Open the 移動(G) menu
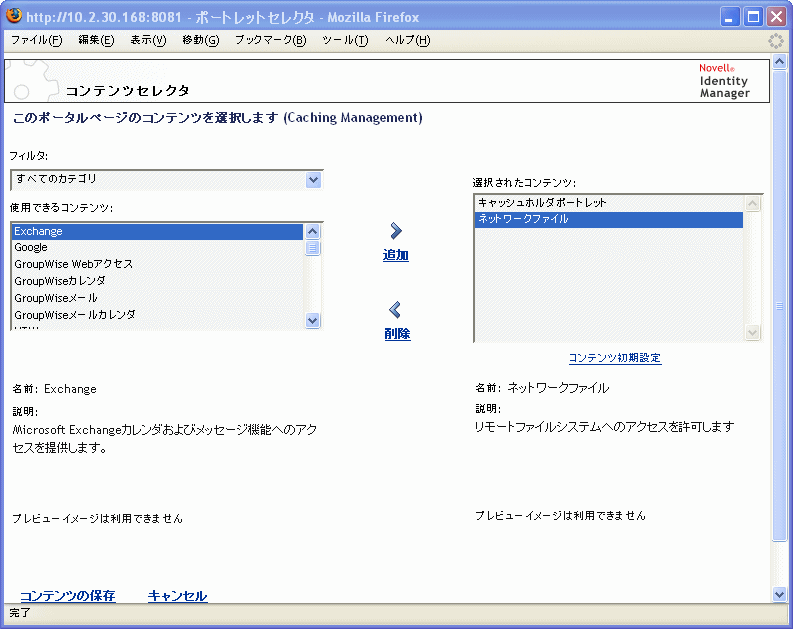This screenshot has width=793, height=629. click(201, 40)
